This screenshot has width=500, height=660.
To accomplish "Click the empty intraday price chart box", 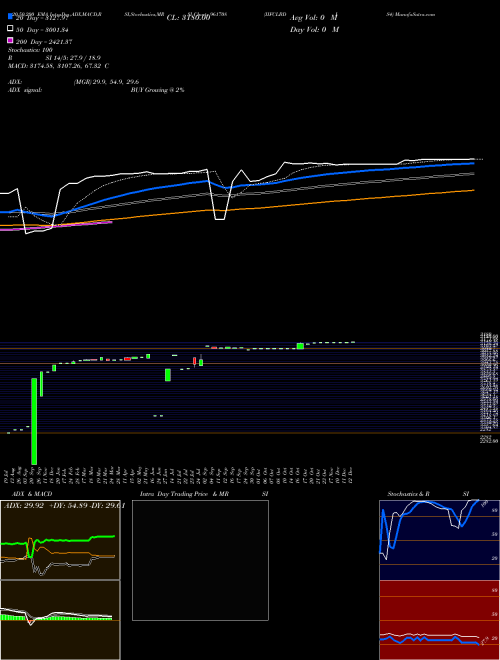I will point(200,560).
